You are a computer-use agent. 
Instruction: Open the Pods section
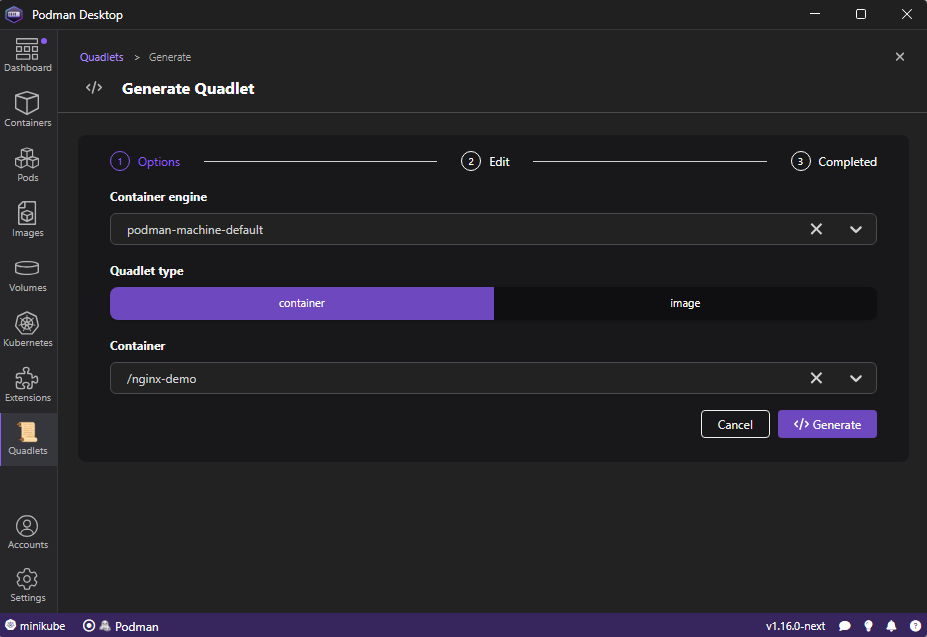point(28,164)
